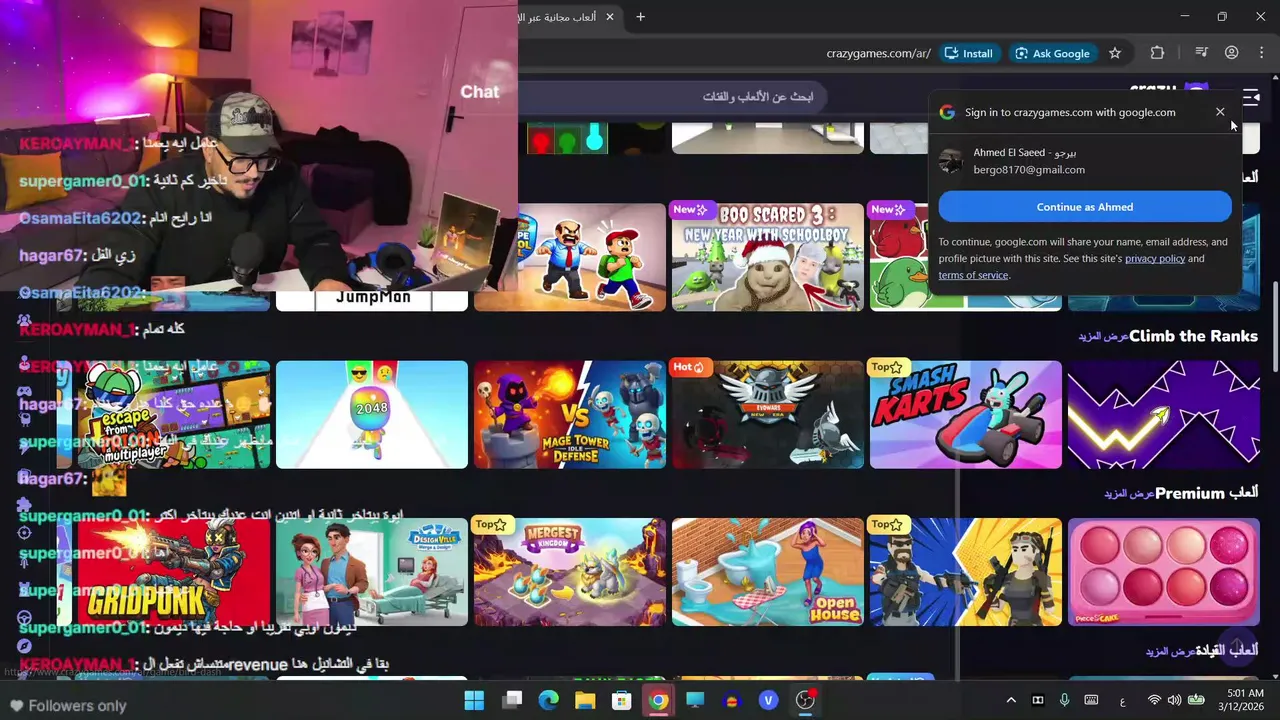Open Microsoft Store from the taskbar

pyautogui.click(x=621, y=700)
